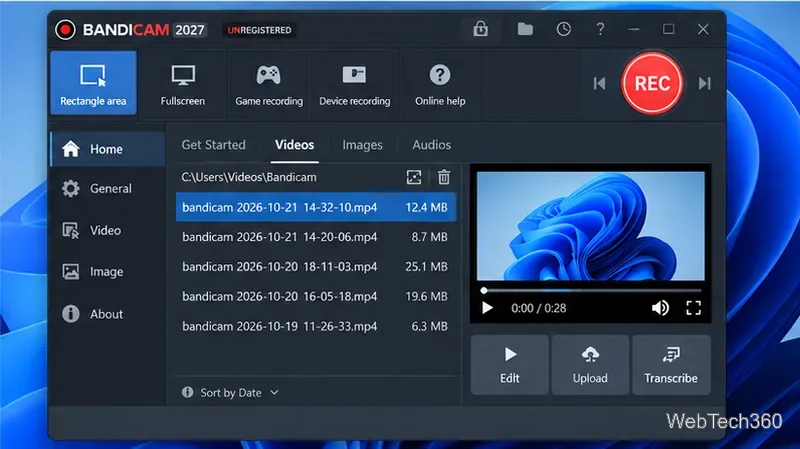Click the question mark help icon in title bar
800x449 pixels.
pos(601,29)
